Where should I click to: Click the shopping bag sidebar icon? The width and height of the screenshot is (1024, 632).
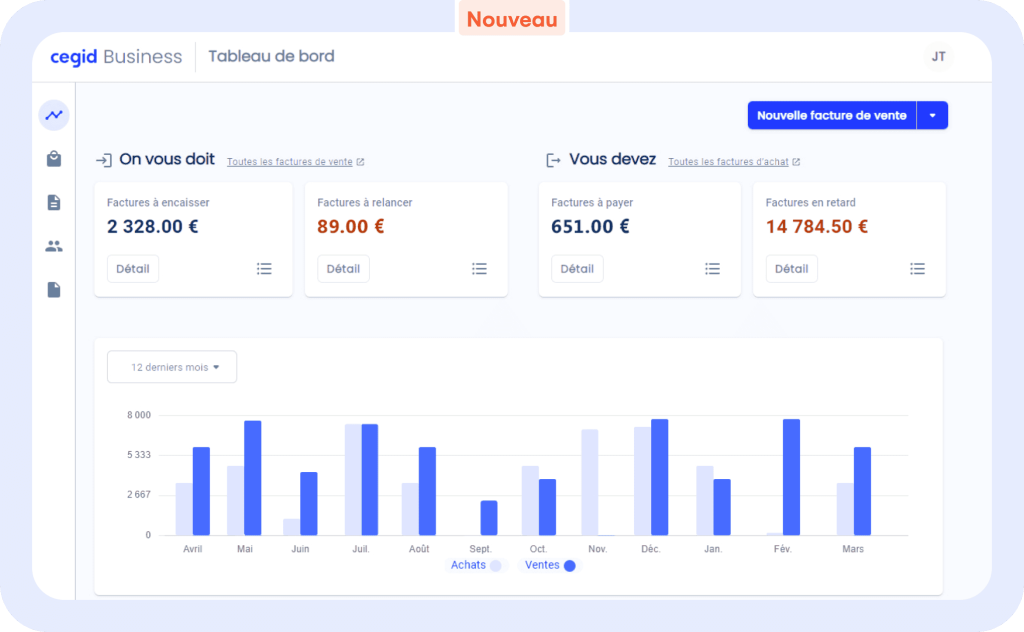point(54,159)
